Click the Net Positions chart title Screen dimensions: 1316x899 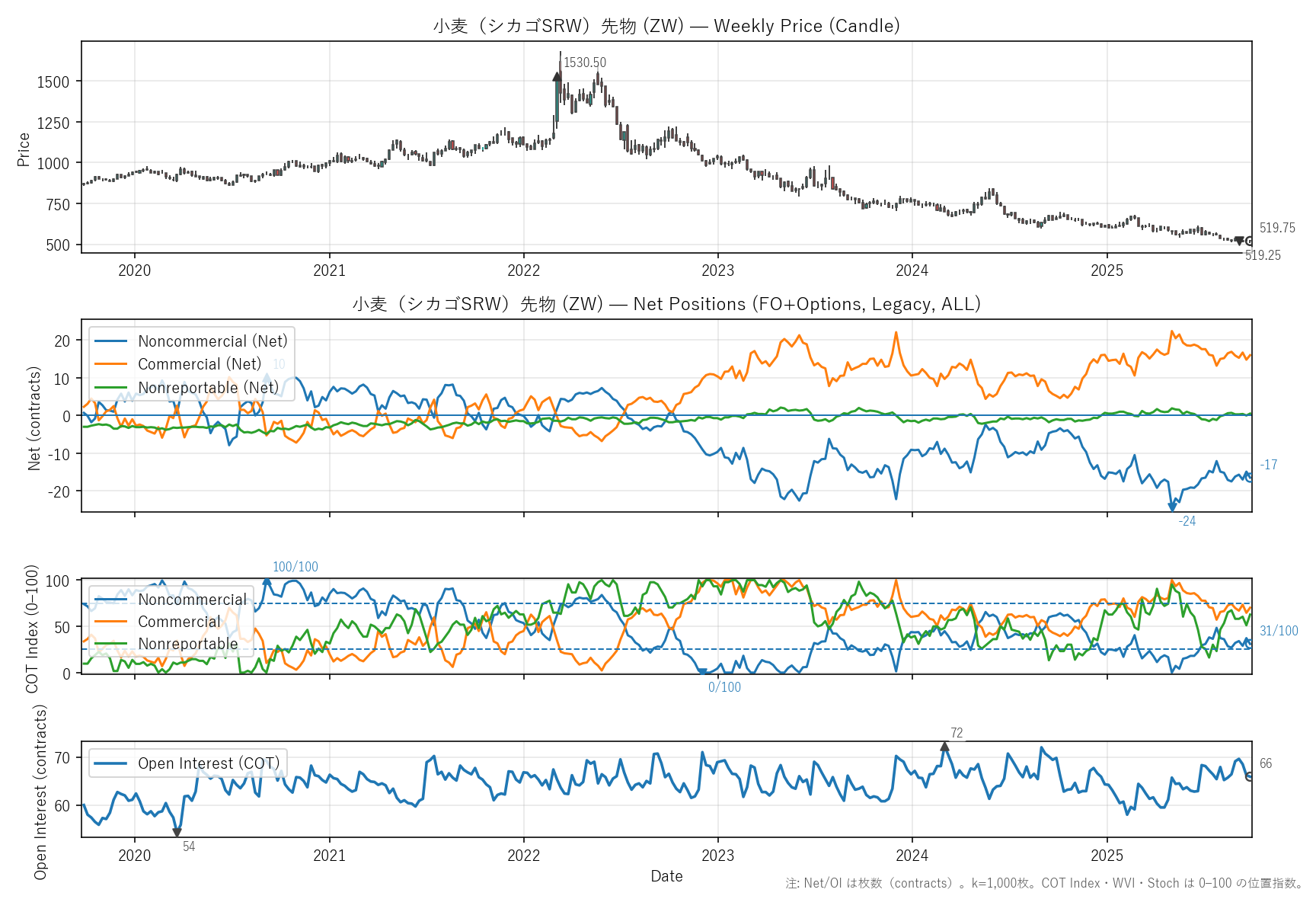point(666,304)
